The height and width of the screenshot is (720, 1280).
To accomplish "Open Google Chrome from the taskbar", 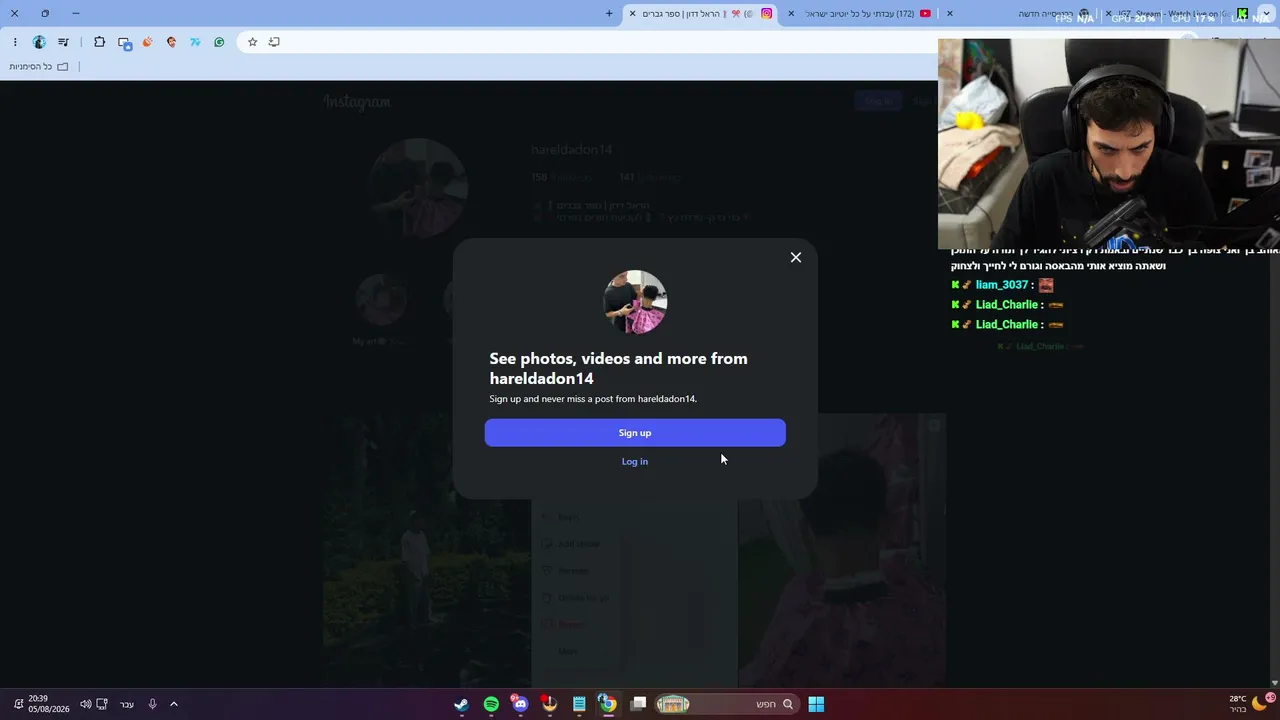I will (607, 704).
